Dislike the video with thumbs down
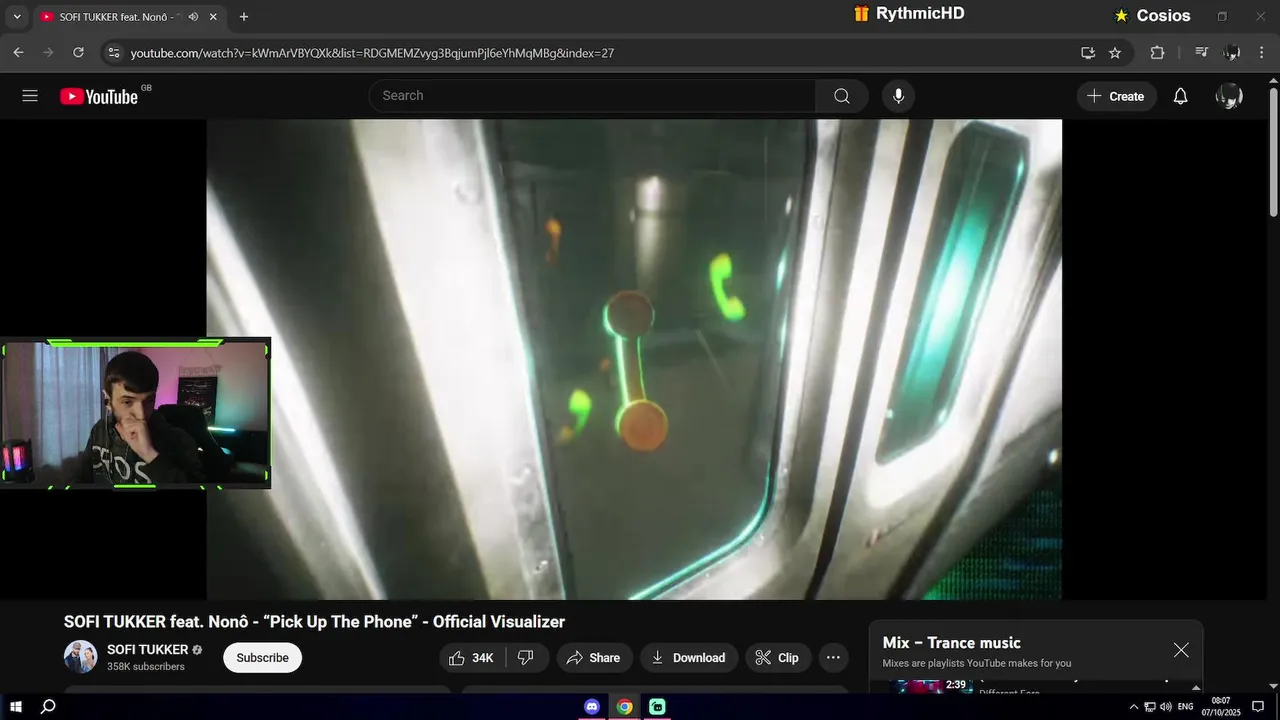 click(x=526, y=657)
